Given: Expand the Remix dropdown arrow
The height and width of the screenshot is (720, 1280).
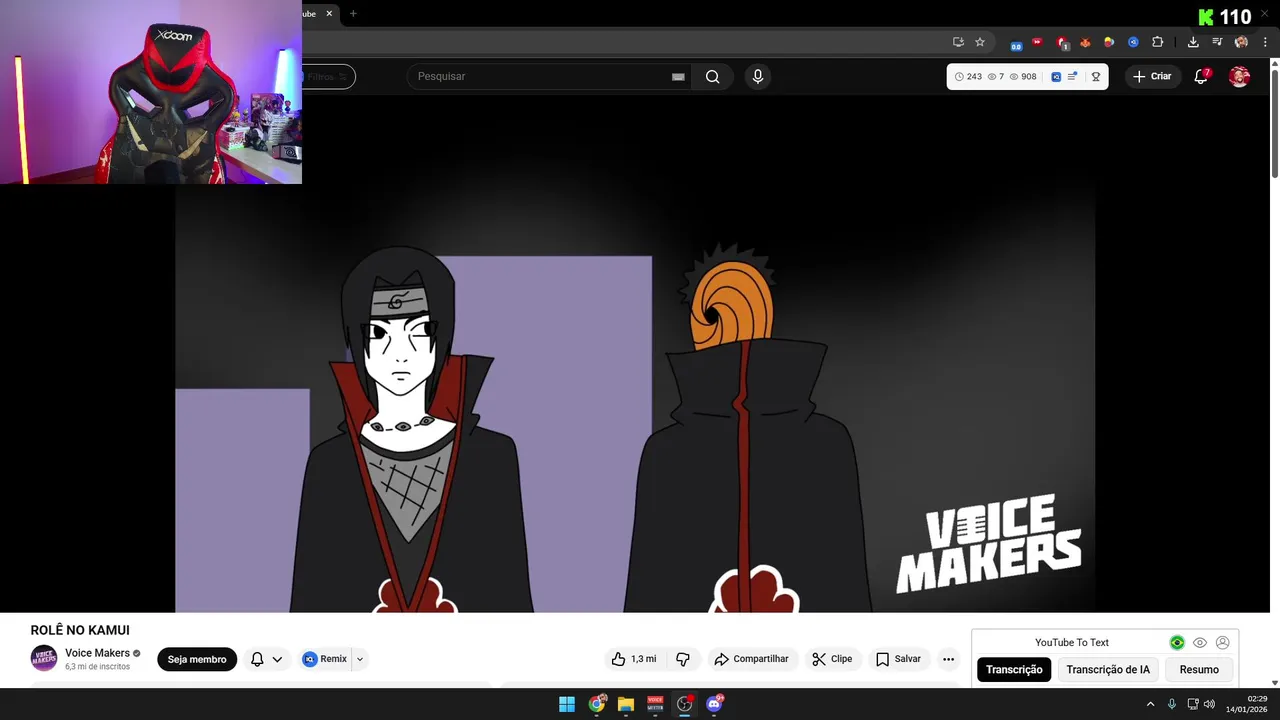Looking at the screenshot, I should (x=360, y=659).
